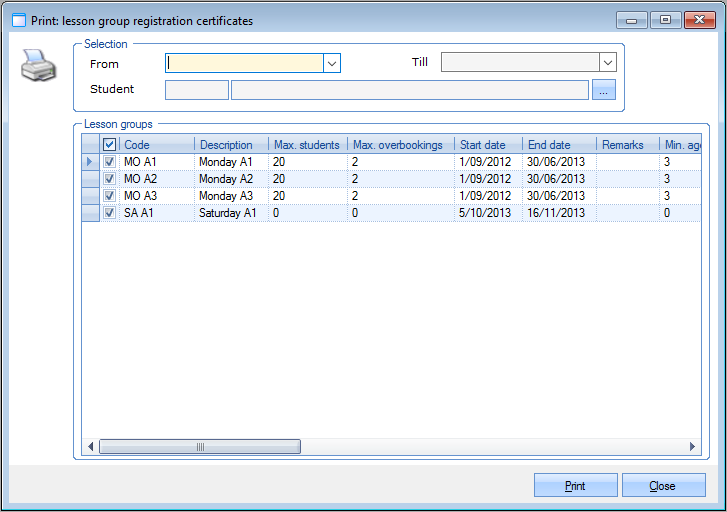Sort by Code column header

[156, 145]
